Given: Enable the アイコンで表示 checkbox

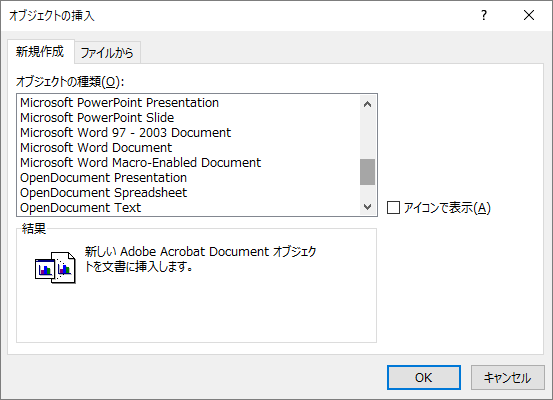Looking at the screenshot, I should [393, 207].
